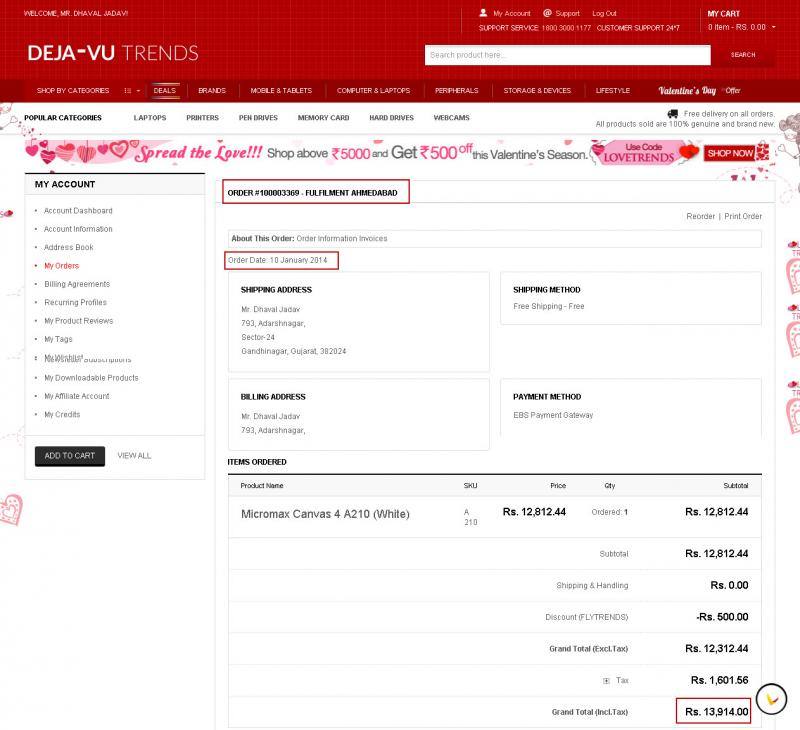Expand the Shop By Categories menu
The width and height of the screenshot is (800, 730).
click(x=73, y=91)
